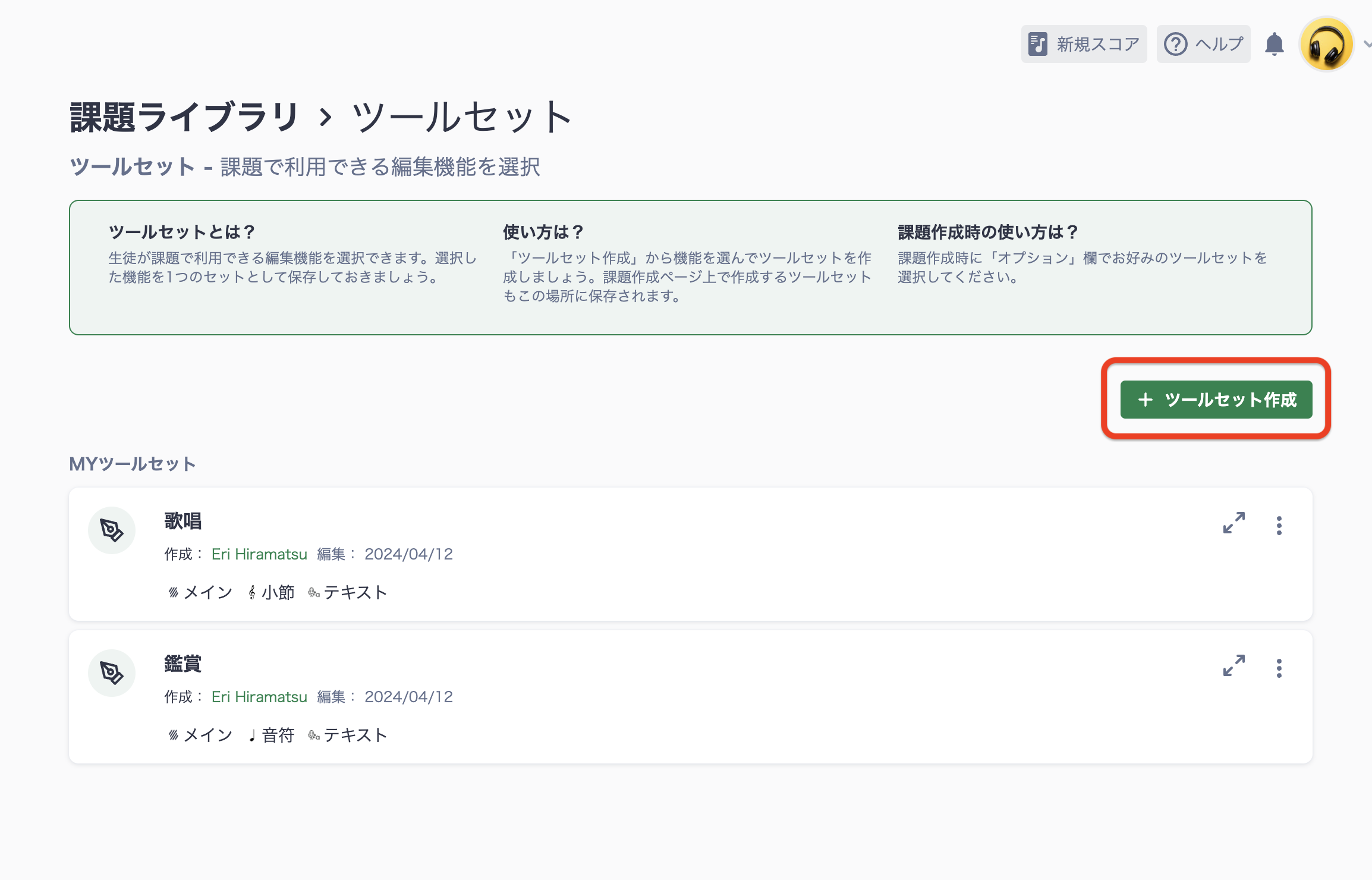Select ツールセット in the breadcrumb

(x=461, y=116)
